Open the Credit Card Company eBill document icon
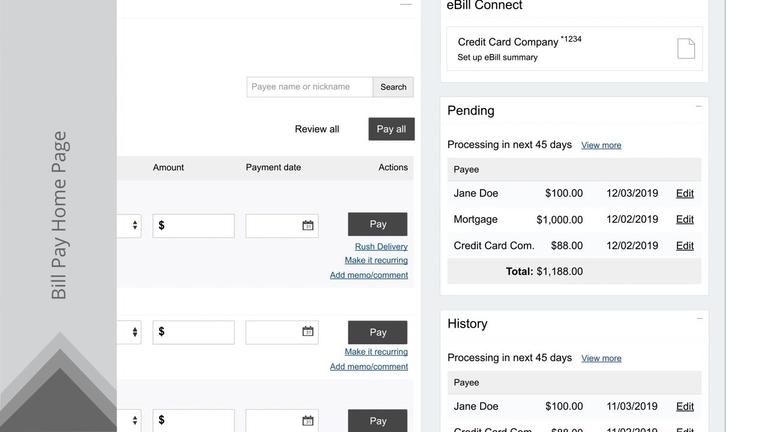This screenshot has height=432, width=768. [686, 48]
